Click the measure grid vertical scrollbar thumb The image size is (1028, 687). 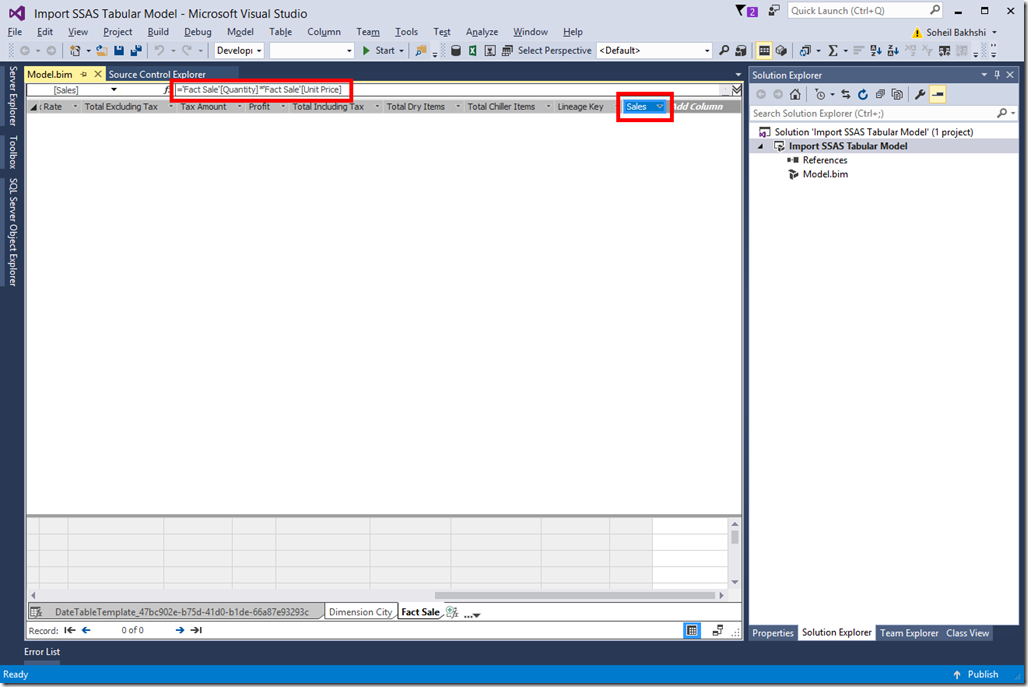pos(734,538)
